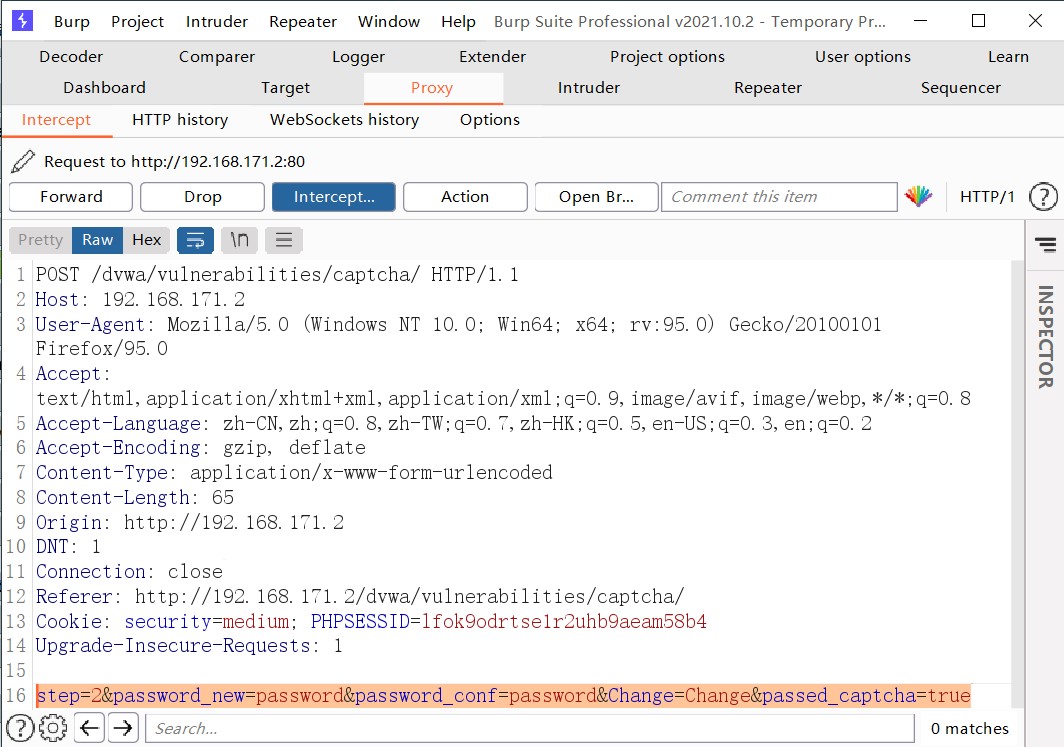This screenshot has height=747, width=1064.
Task: Click the Open Browser button
Action: pos(596,197)
